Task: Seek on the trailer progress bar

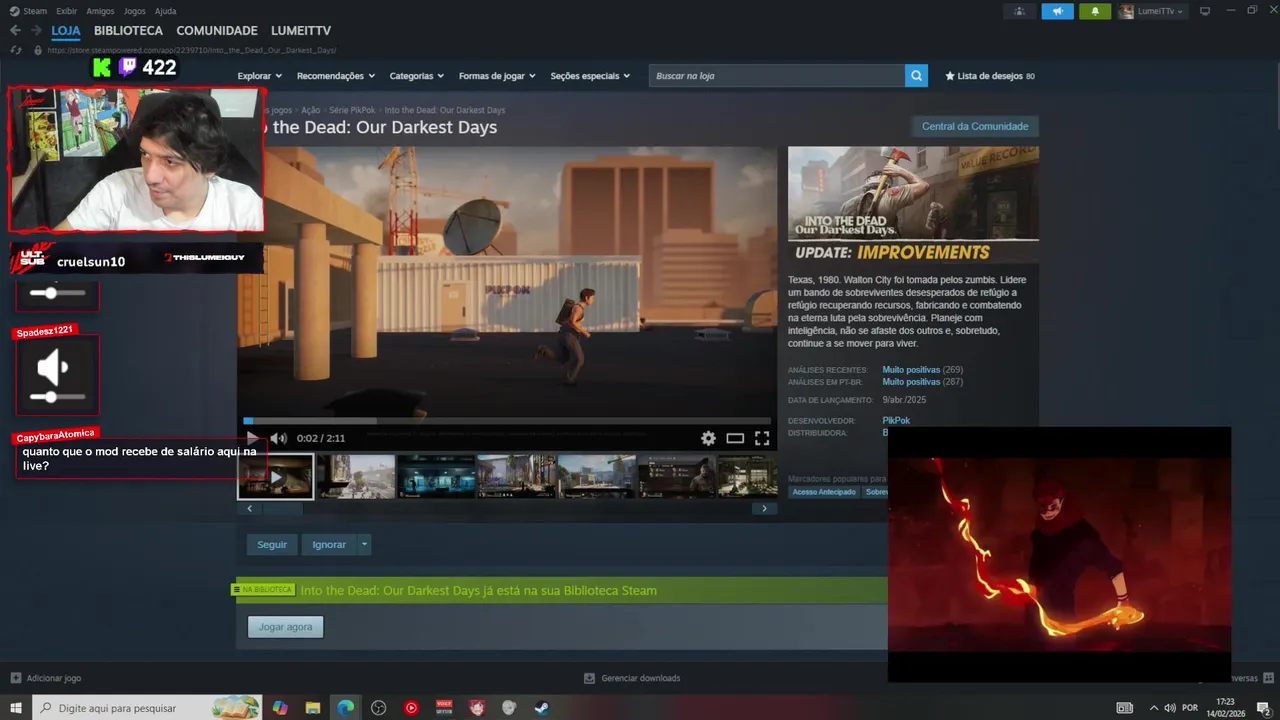Action: tap(506, 421)
